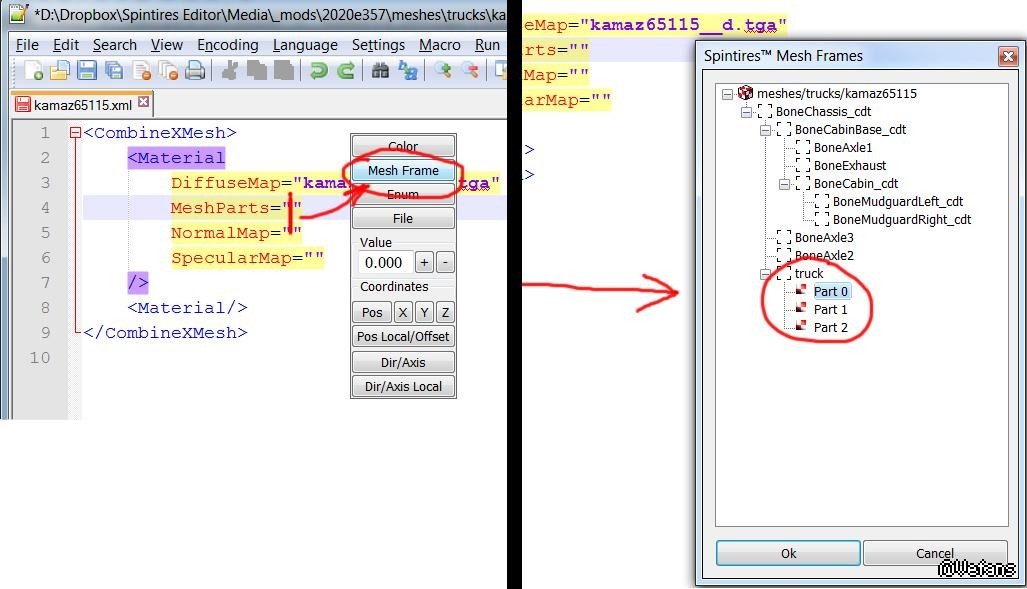Click the Part 1 mesh part icon
The height and width of the screenshot is (589, 1027).
click(x=800, y=308)
